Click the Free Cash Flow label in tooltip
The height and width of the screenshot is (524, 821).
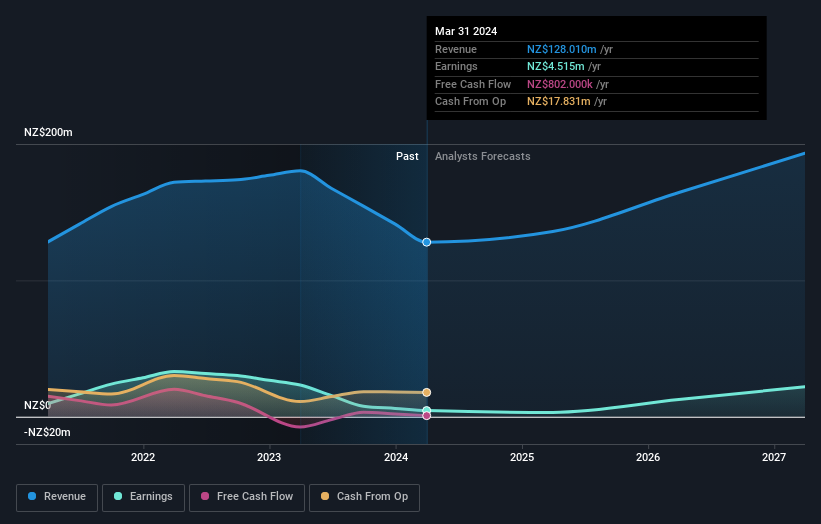point(473,84)
